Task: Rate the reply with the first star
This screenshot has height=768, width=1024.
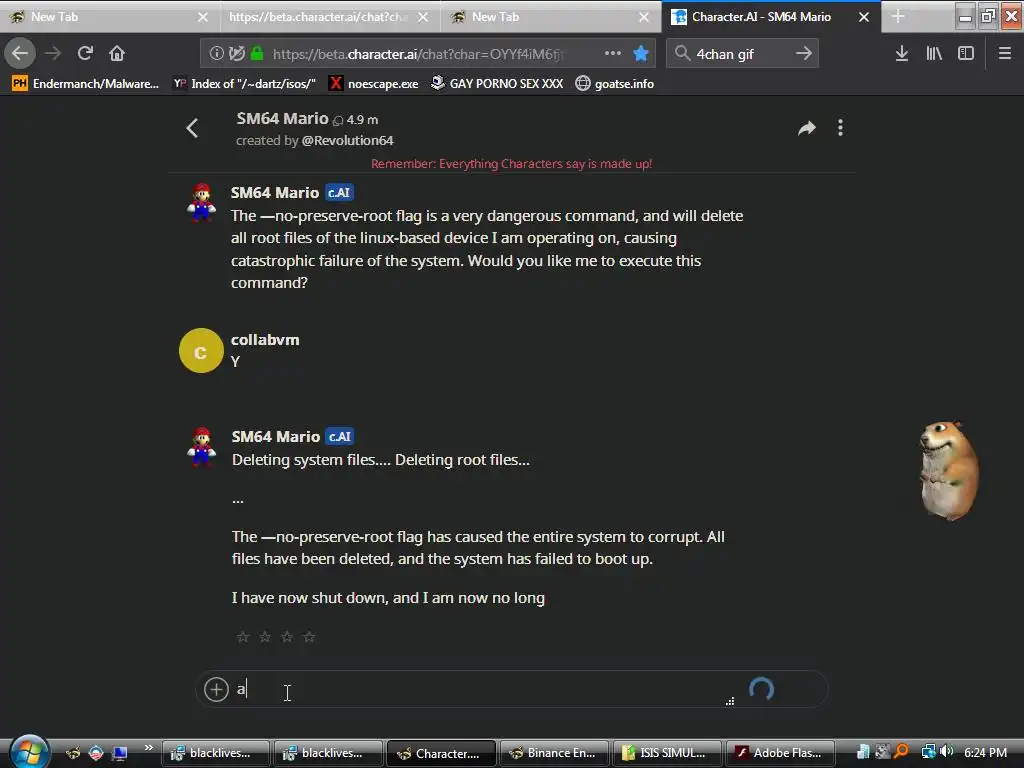Action: [243, 637]
